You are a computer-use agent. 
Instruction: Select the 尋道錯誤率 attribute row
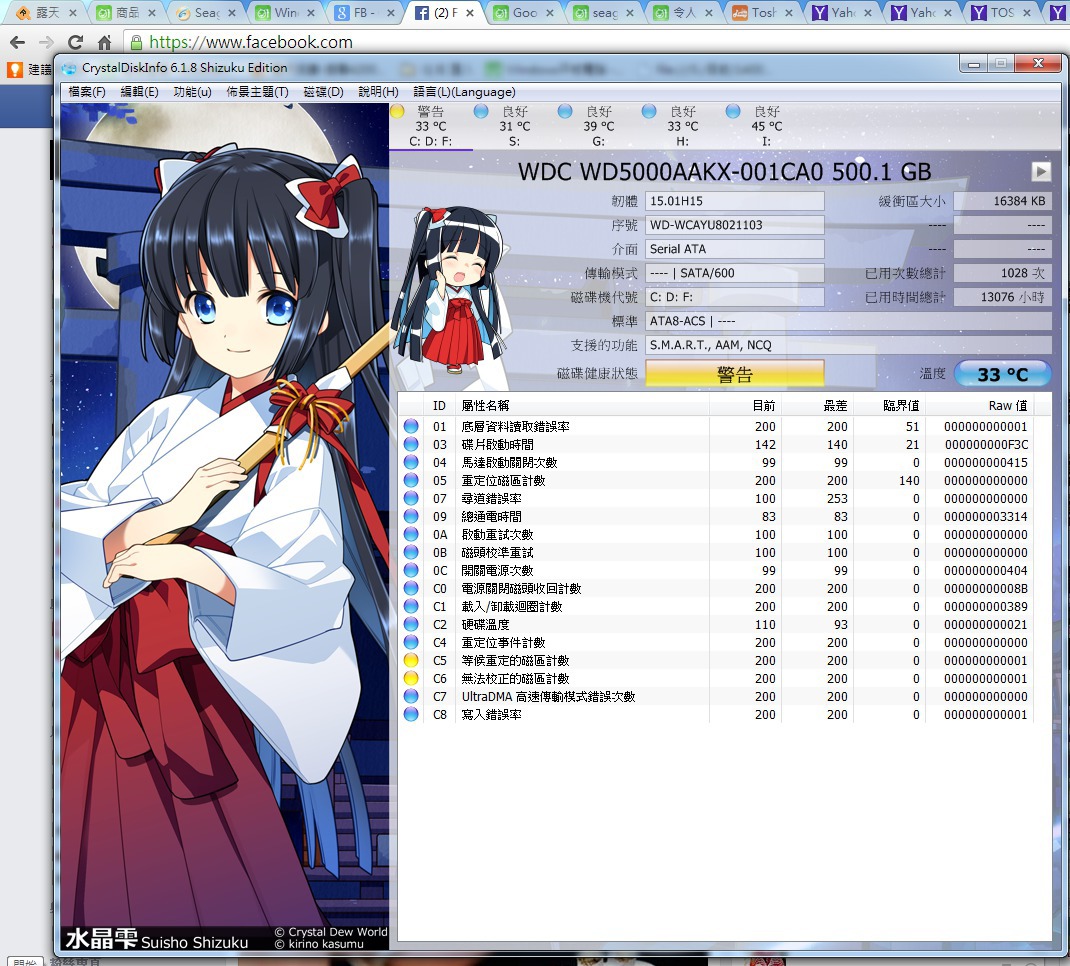(715, 499)
